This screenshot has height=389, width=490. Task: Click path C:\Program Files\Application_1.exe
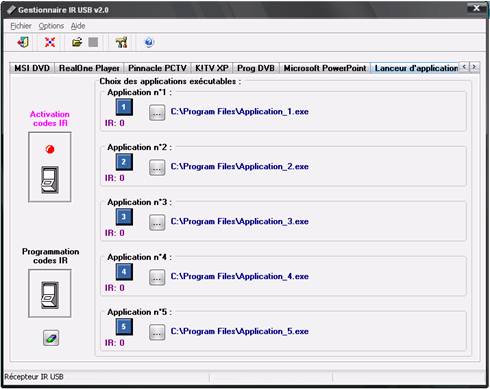240,111
